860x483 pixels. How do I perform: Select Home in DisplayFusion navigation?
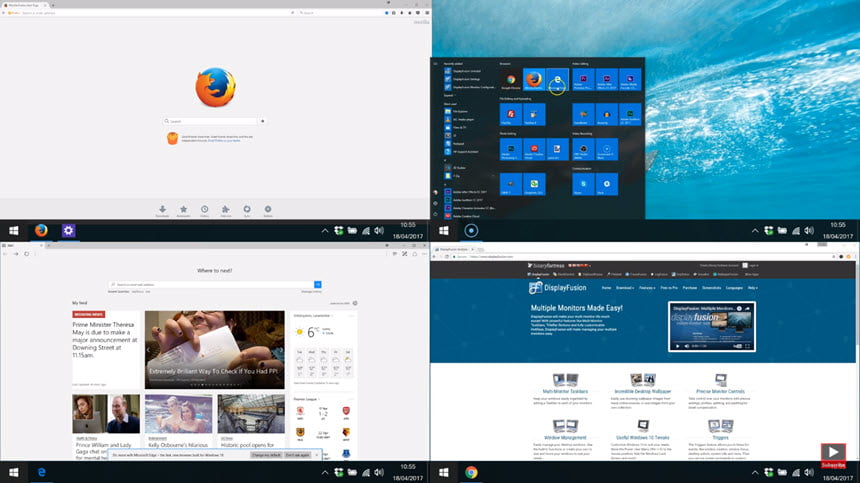pos(606,288)
